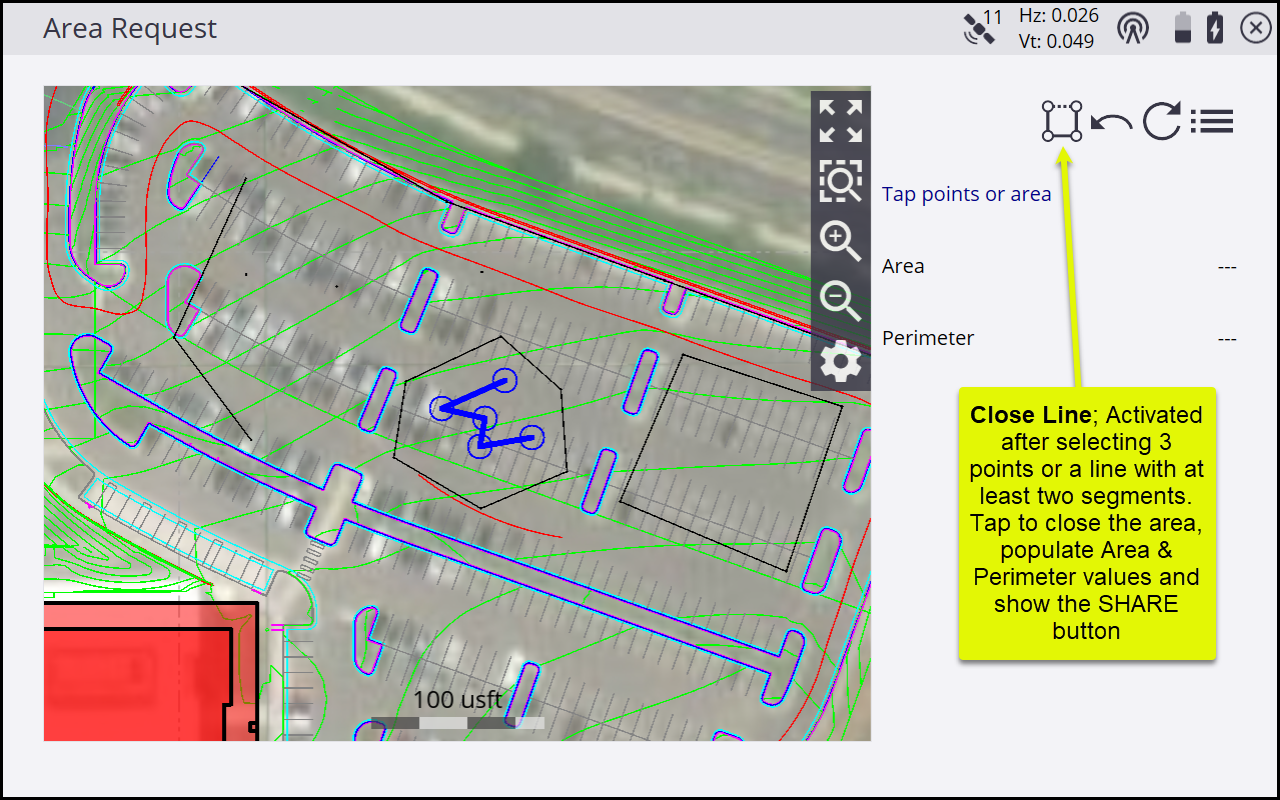Check the charging battery icon
Viewport: 1280px width, 800px height.
[1215, 28]
